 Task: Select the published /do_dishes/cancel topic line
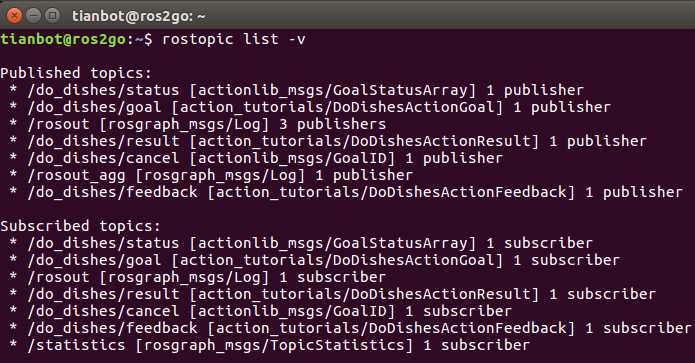pyautogui.click(x=256, y=158)
